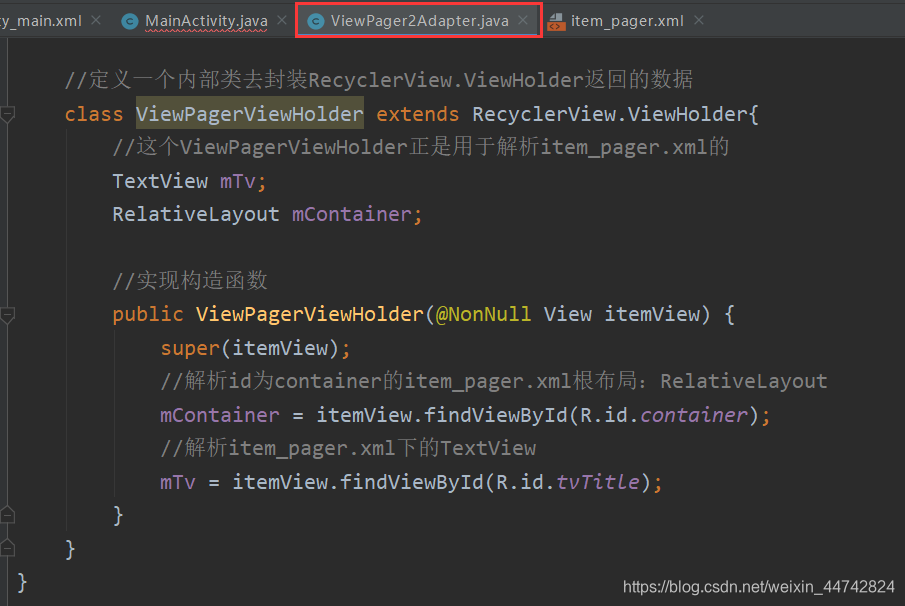The image size is (905, 606).
Task: Switch to the MainActivity.java tab
Action: coord(206,21)
